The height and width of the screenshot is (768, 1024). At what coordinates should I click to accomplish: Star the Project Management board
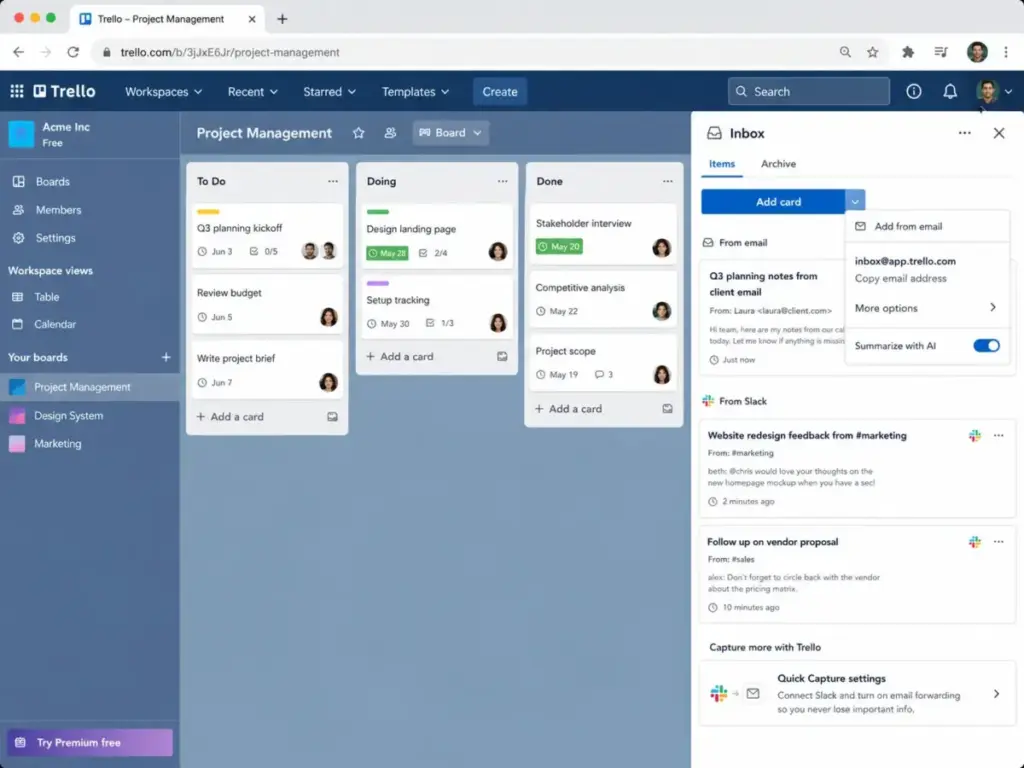point(359,133)
